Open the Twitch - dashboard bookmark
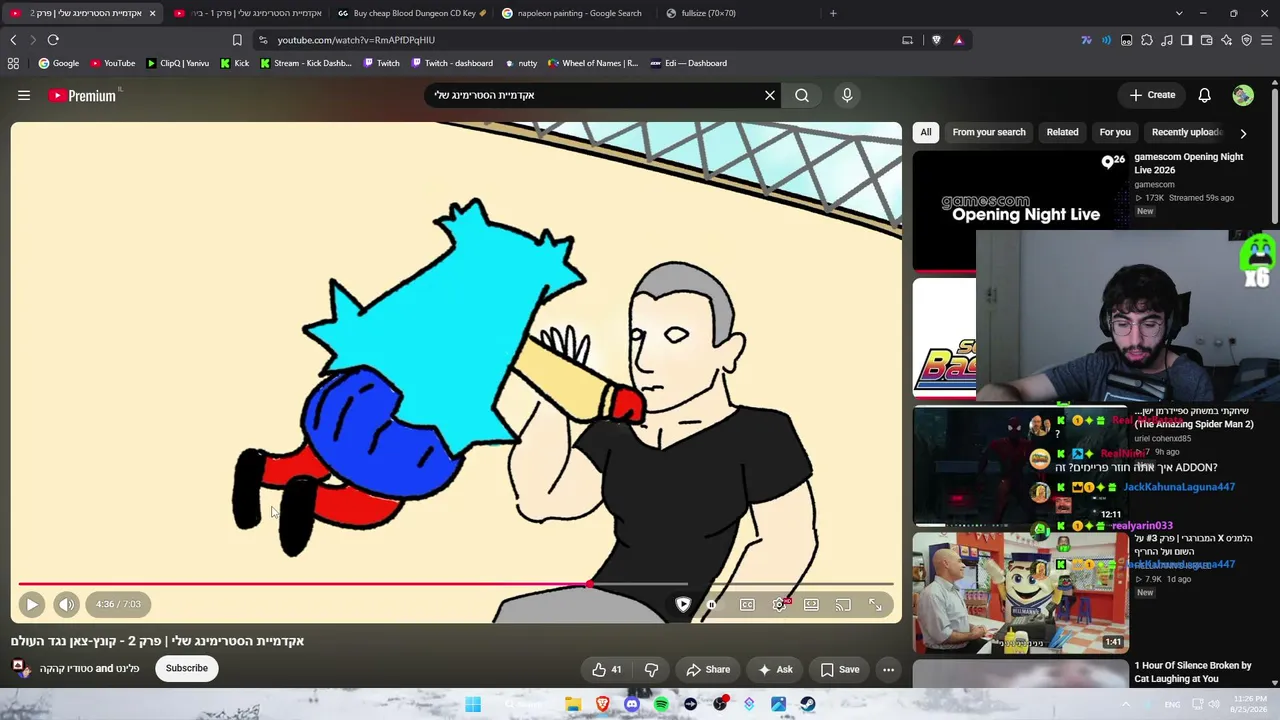Image resolution: width=1280 pixels, height=720 pixels. coord(452,63)
